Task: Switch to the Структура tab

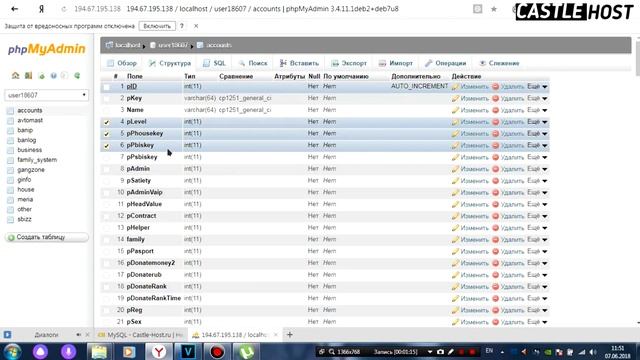Action: click(170, 63)
